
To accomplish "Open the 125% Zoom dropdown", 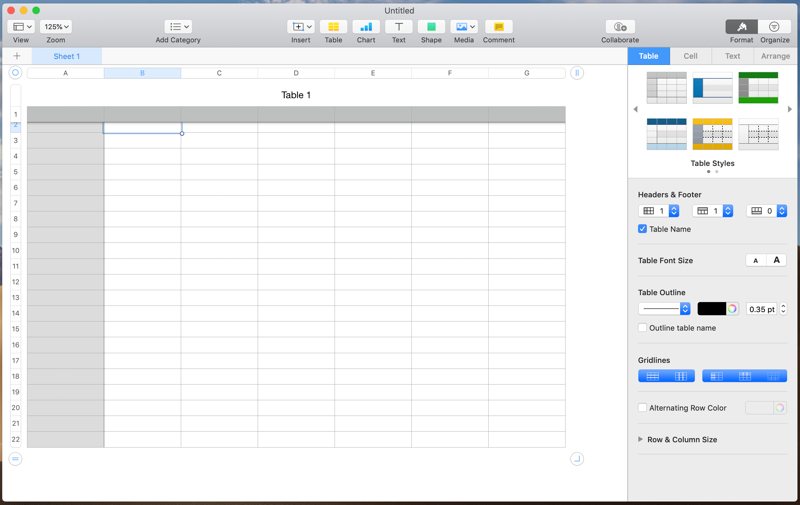I will 56,27.
